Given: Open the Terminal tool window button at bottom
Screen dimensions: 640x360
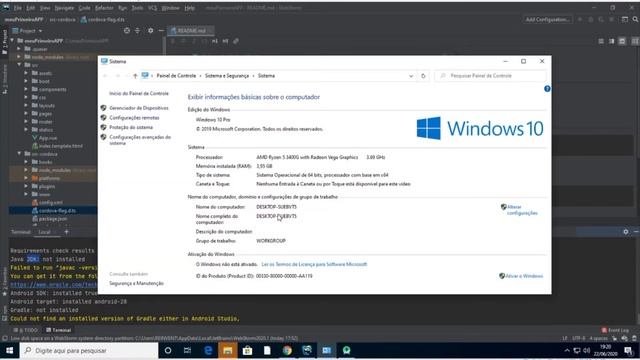Looking at the screenshot, I should pyautogui.click(x=59, y=330).
